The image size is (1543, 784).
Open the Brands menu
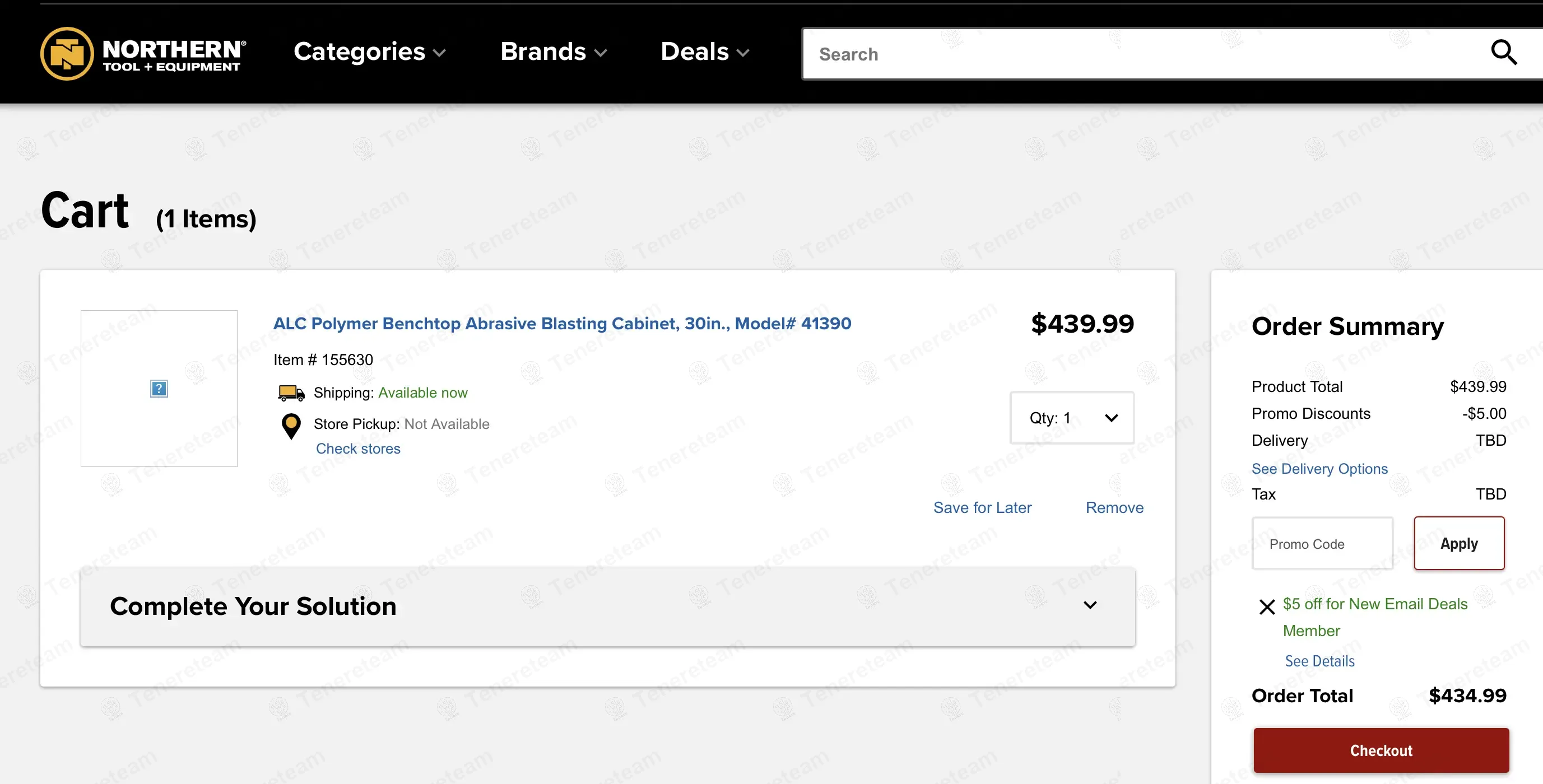point(554,52)
